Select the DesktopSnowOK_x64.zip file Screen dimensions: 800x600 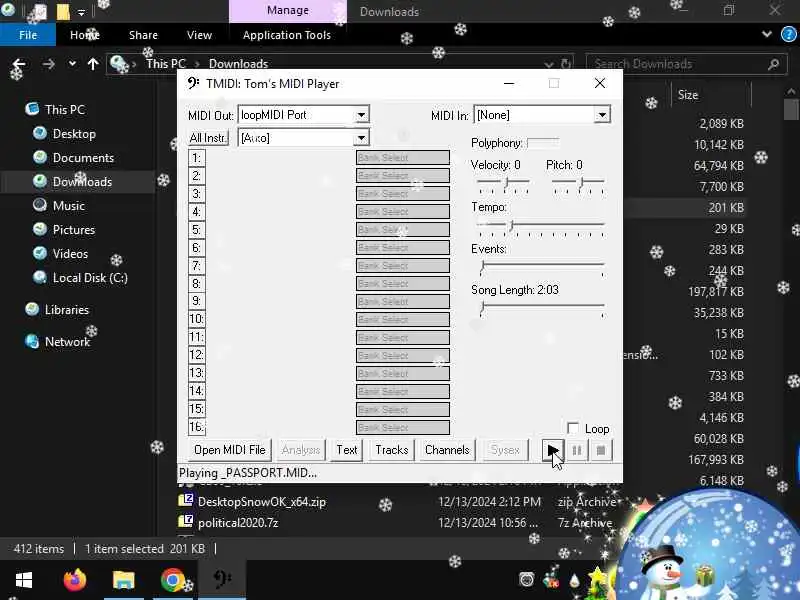tap(262, 502)
